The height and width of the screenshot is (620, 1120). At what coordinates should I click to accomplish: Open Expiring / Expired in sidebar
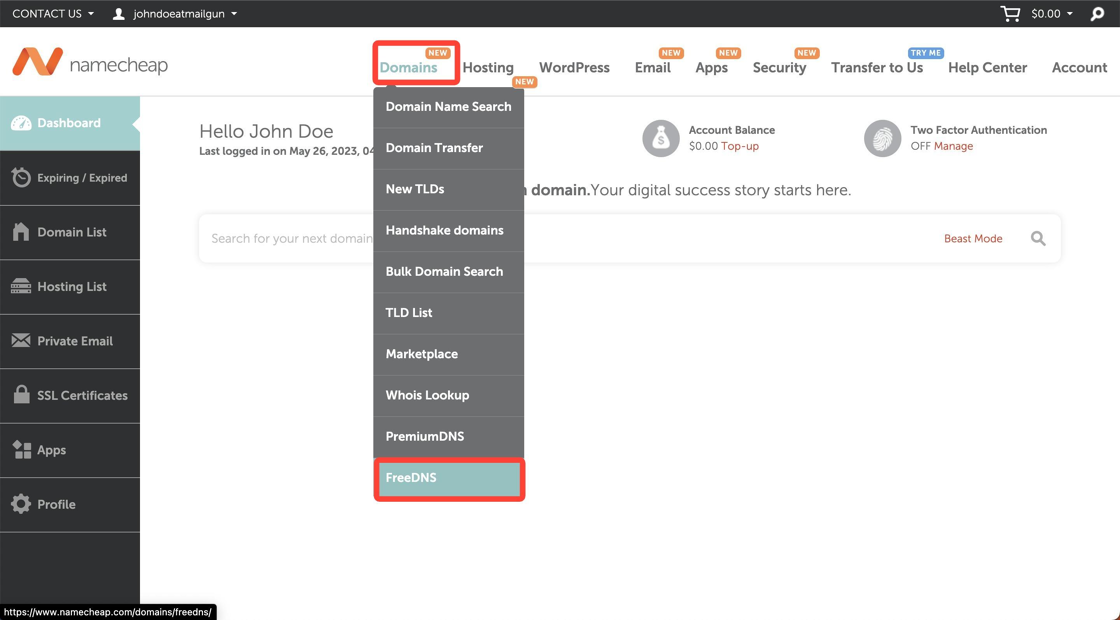click(x=70, y=178)
